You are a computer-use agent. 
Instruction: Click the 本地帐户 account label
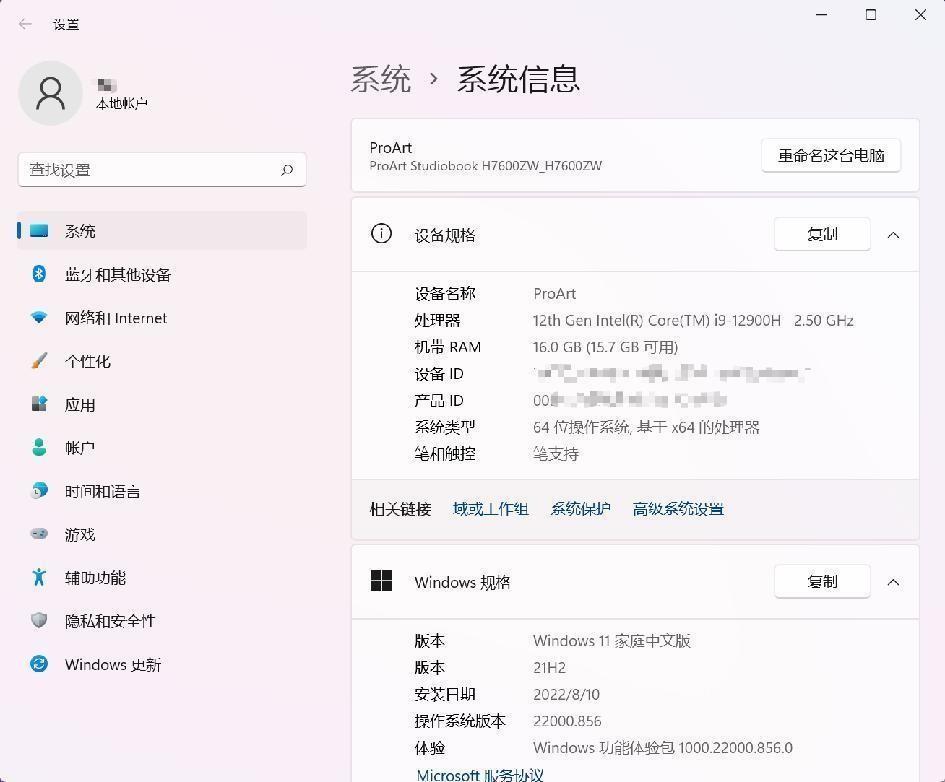pos(121,104)
